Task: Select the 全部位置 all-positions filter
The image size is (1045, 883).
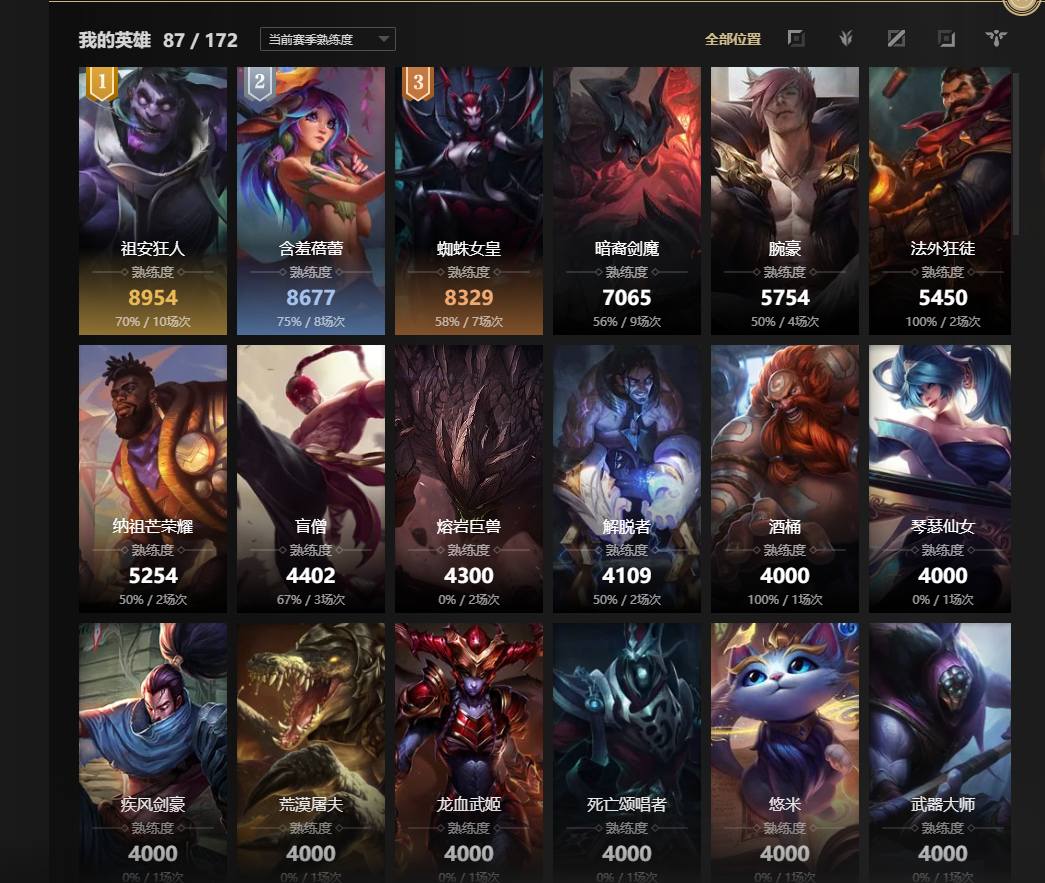Action: coord(733,39)
